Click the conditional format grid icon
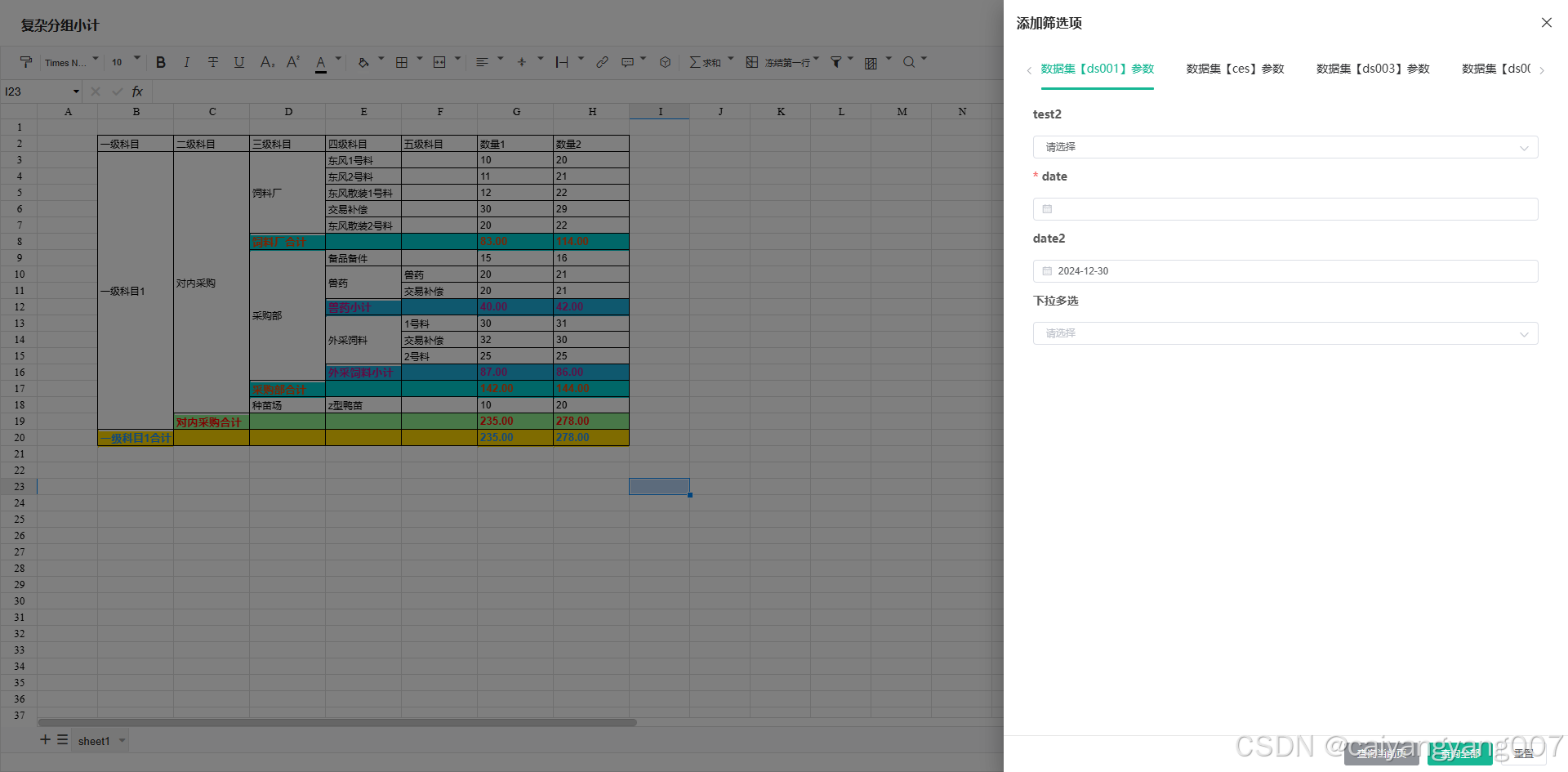Screen dimensions: 1568x772 871,63
